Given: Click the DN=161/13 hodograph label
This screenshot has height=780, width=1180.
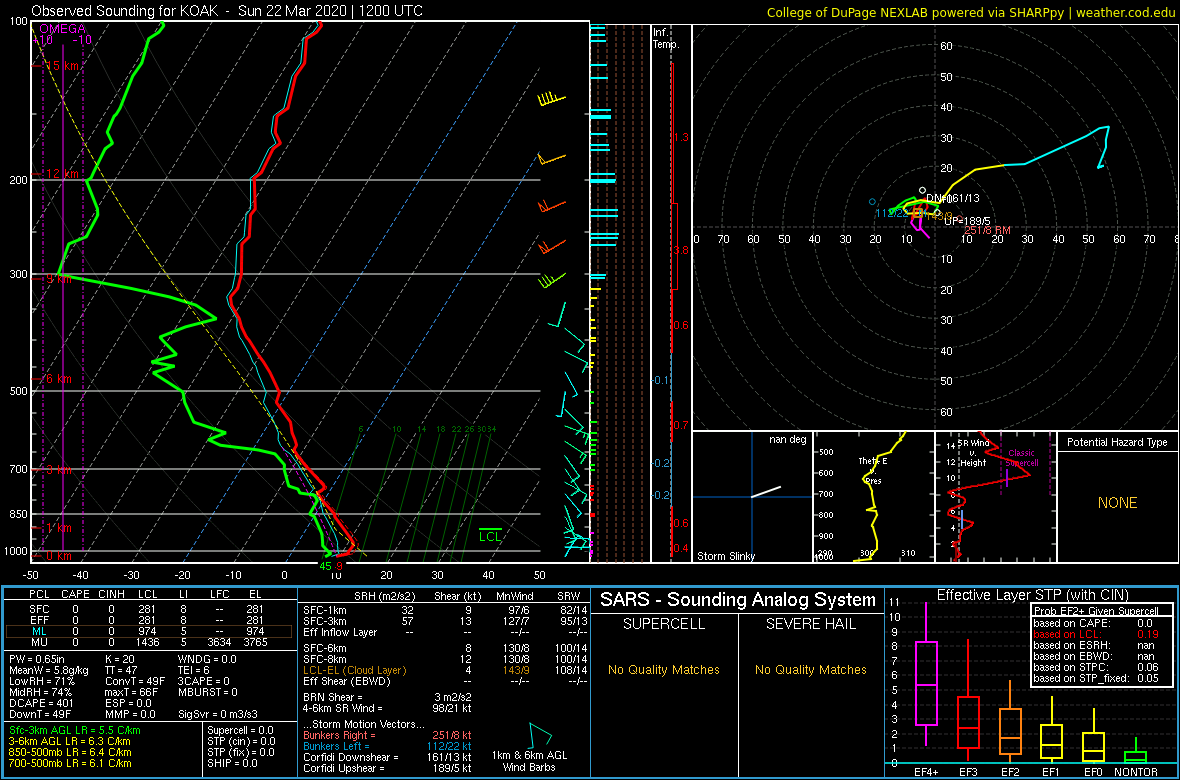Looking at the screenshot, I should [x=953, y=198].
